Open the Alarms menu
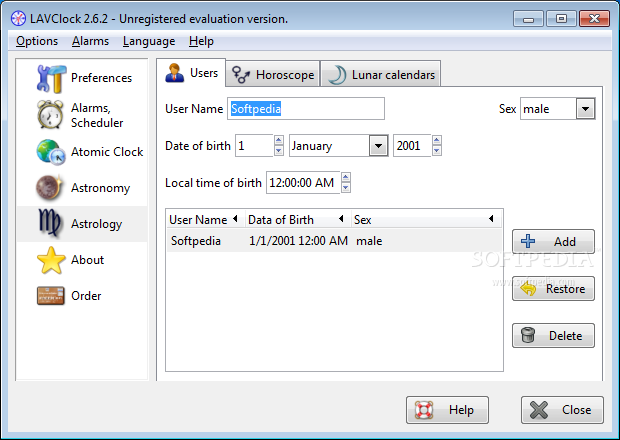Image resolution: width=620 pixels, height=440 pixels. tap(90, 41)
